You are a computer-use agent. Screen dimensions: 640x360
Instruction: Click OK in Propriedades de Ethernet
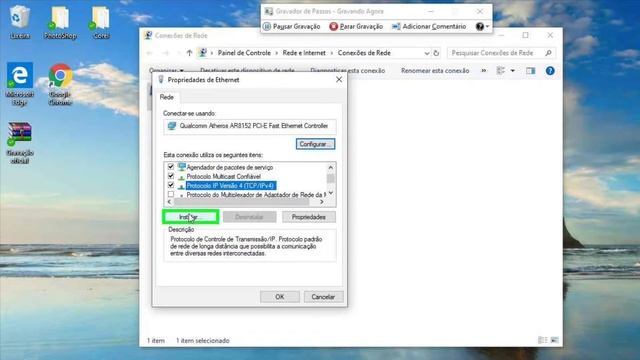tap(280, 297)
